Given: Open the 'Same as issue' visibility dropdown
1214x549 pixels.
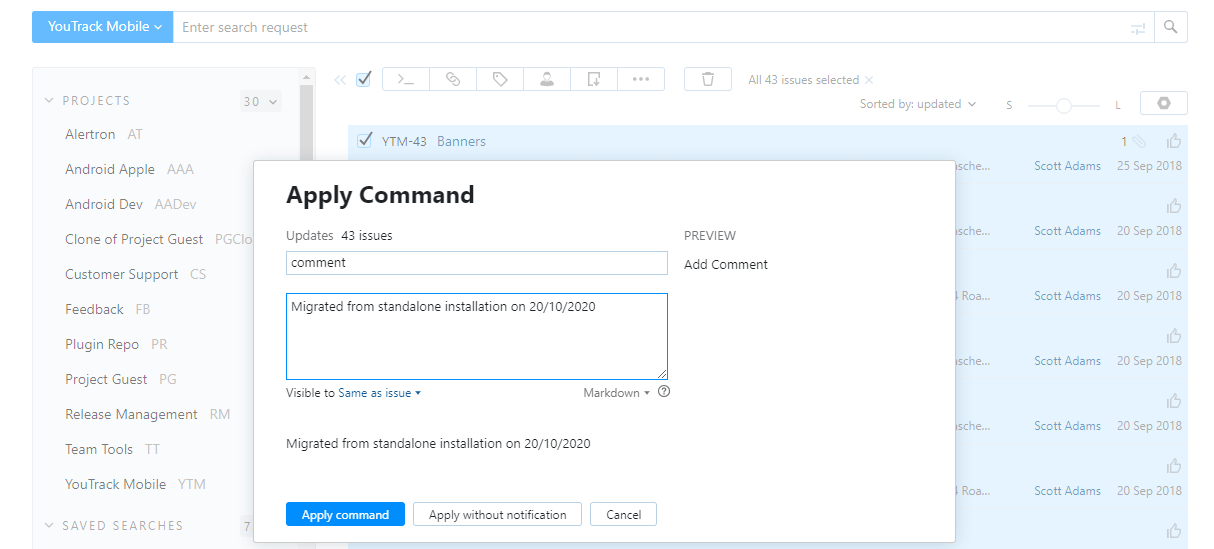Looking at the screenshot, I should click(379, 393).
